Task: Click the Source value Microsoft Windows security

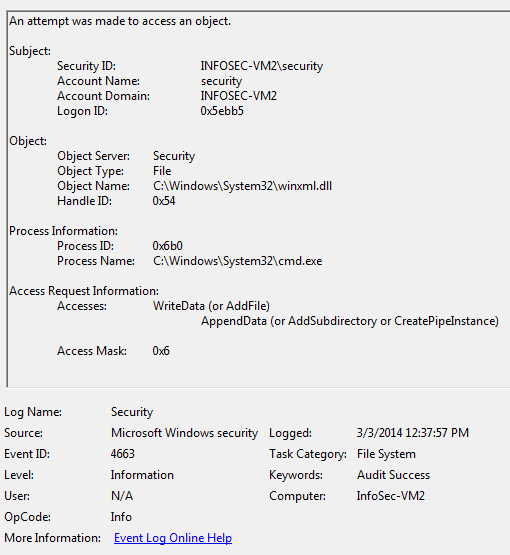Action: pyautogui.click(x=184, y=433)
